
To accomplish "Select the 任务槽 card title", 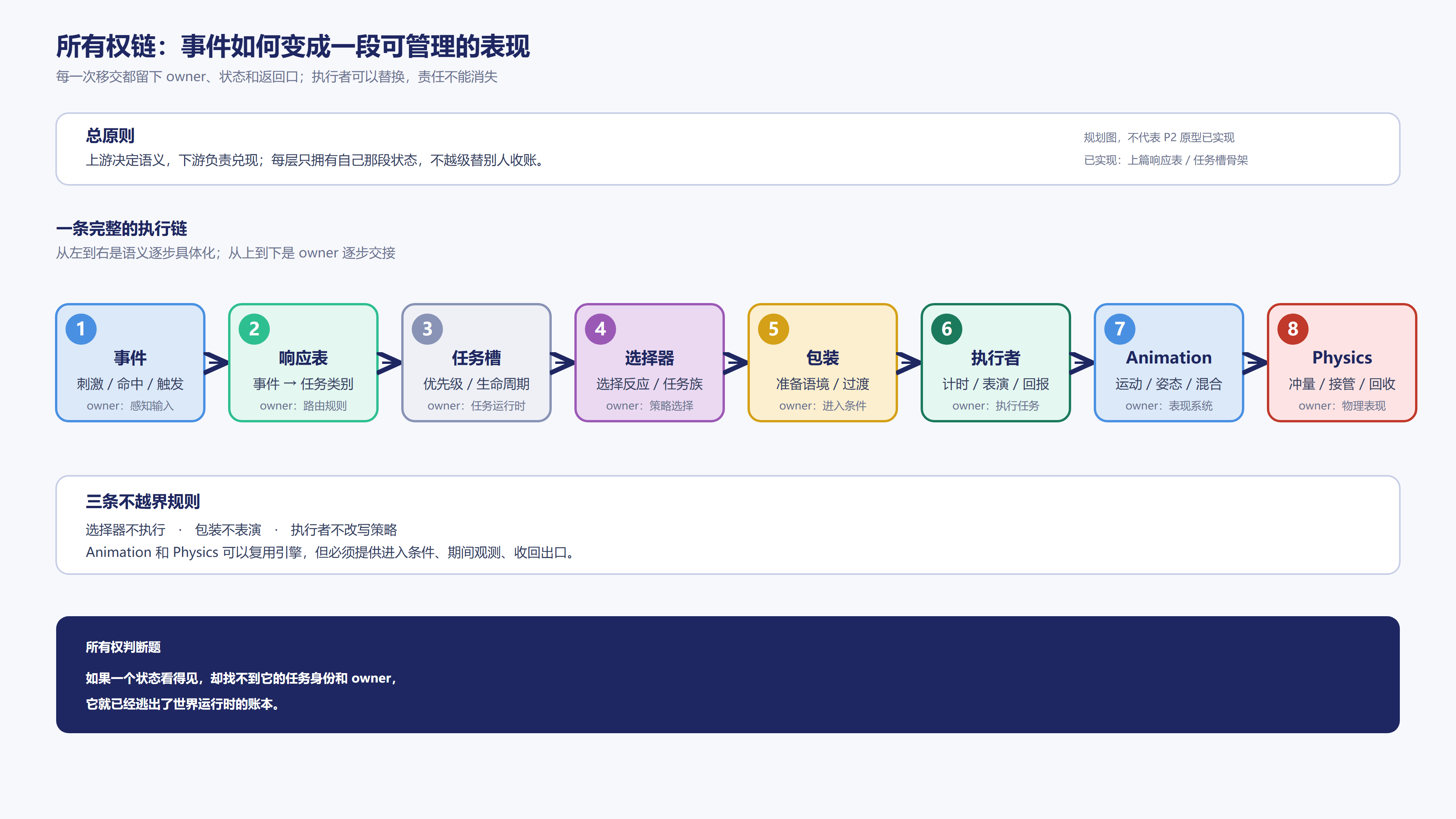I will click(476, 358).
